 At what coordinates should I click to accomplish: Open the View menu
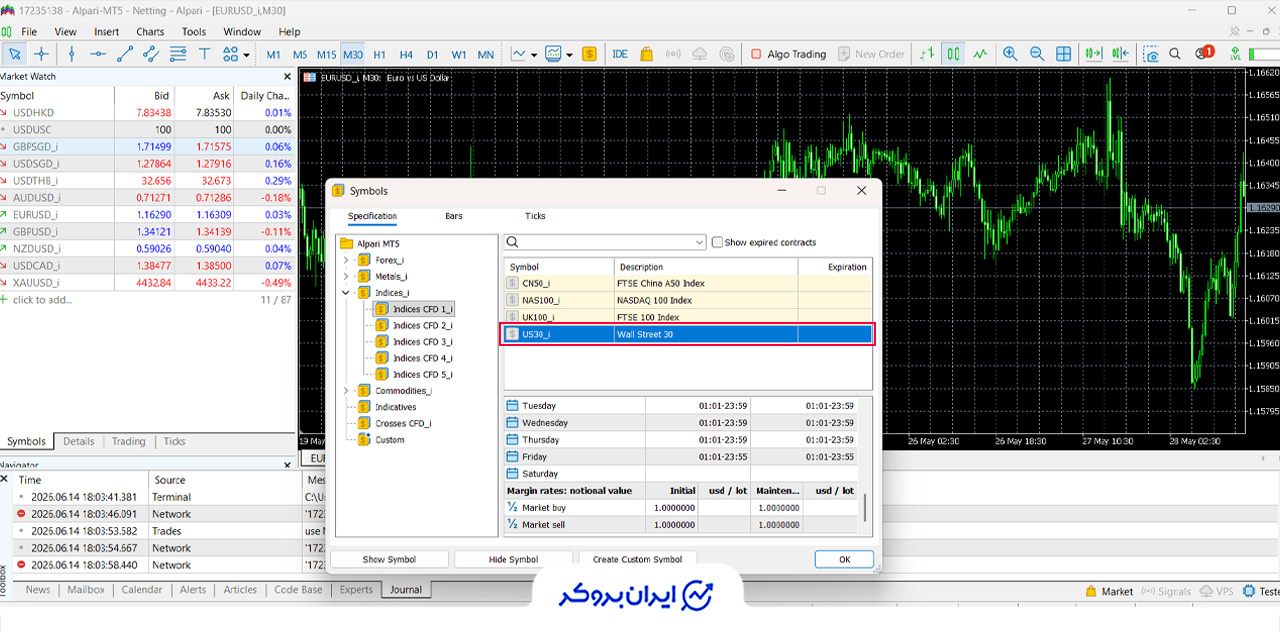pos(66,31)
